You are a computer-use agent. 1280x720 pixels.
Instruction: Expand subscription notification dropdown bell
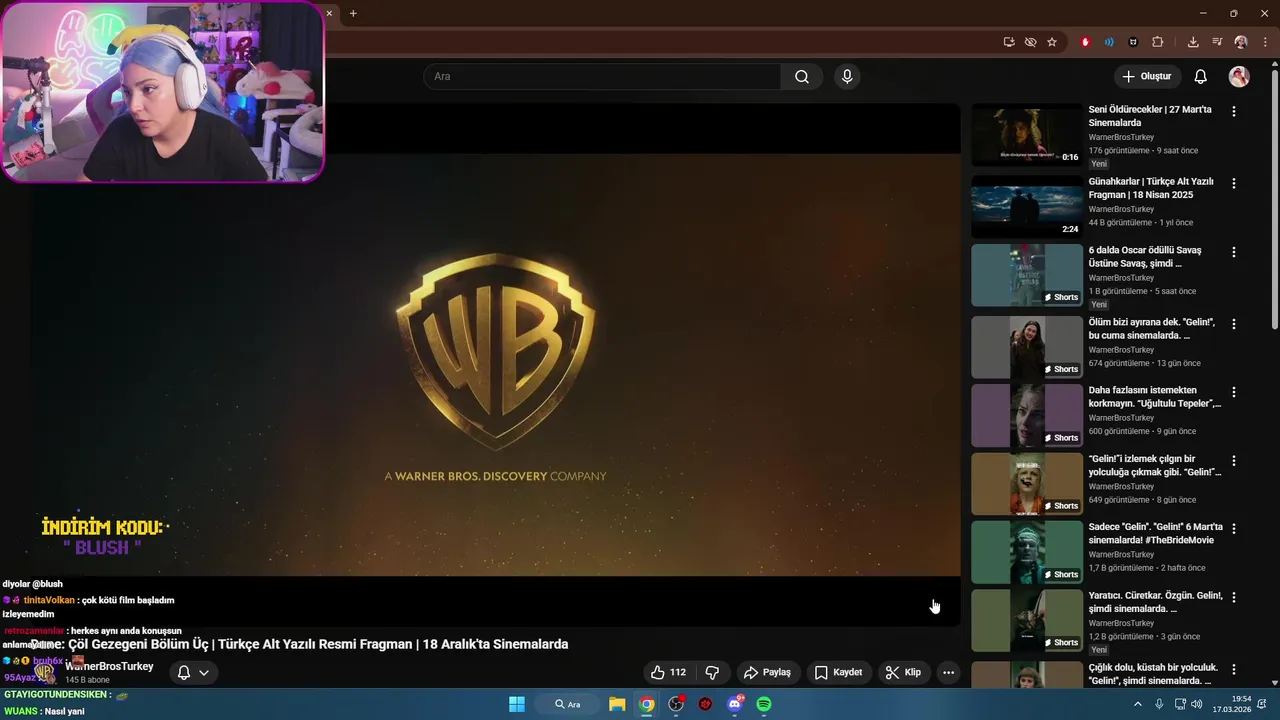coord(193,673)
